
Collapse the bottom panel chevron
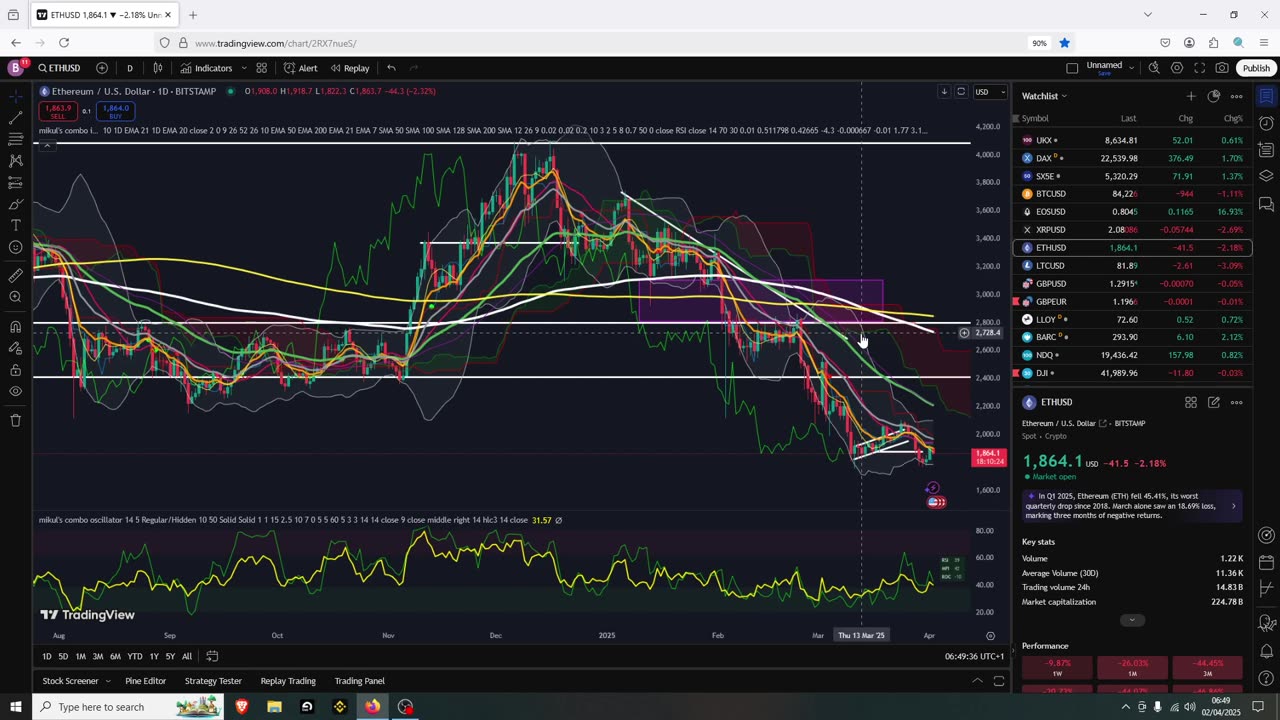[x=977, y=681]
